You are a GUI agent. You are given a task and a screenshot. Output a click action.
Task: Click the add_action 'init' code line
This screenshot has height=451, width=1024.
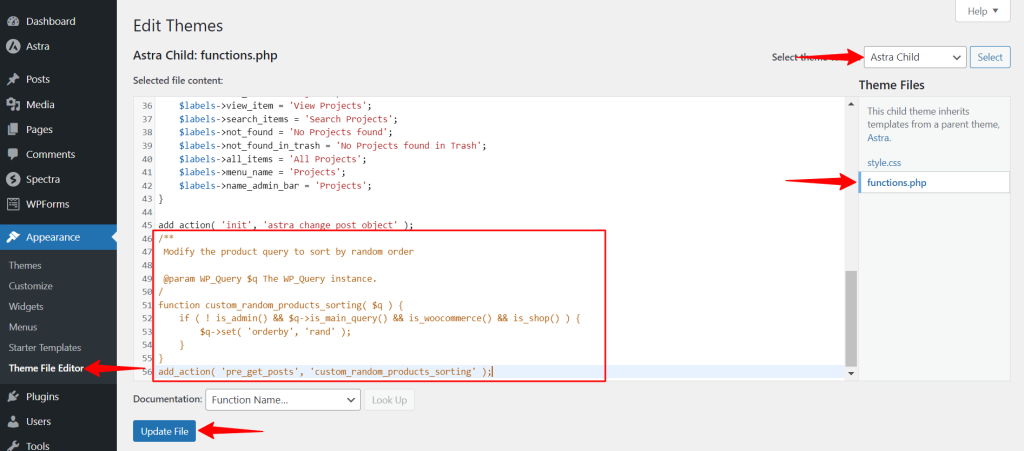(x=286, y=225)
